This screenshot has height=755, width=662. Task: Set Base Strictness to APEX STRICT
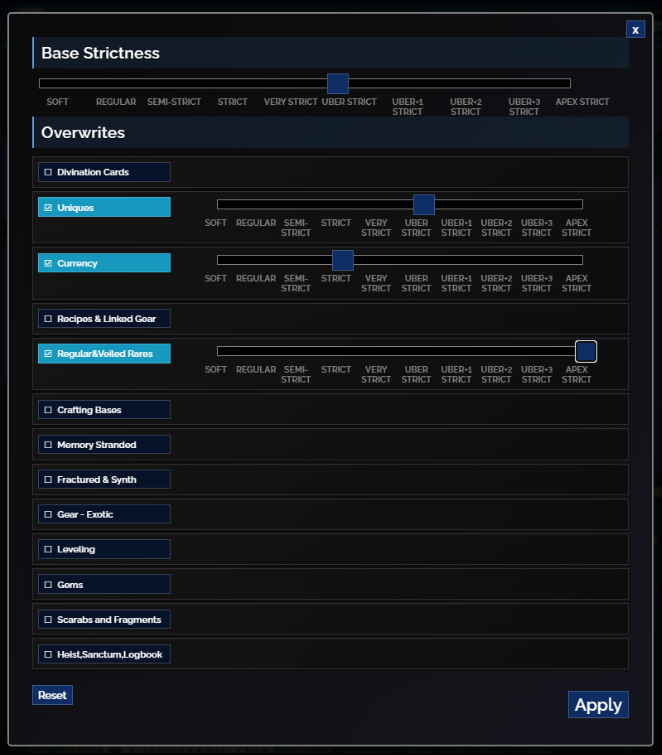(582, 102)
